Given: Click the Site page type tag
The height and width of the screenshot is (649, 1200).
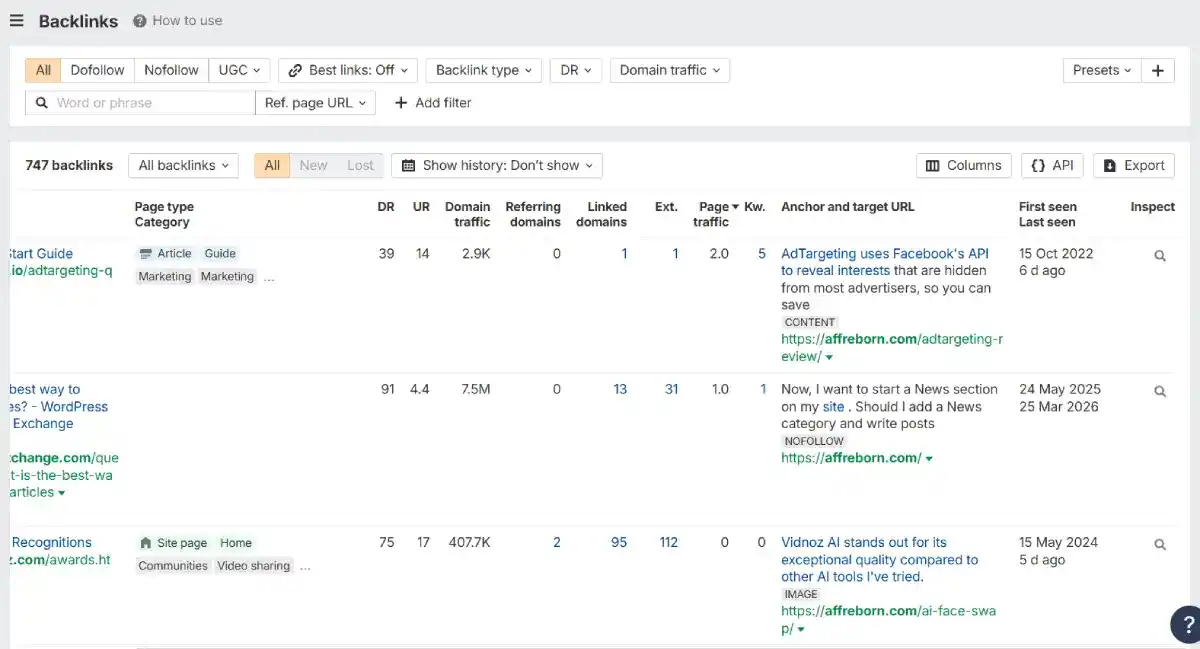Looking at the screenshot, I should pos(173,543).
